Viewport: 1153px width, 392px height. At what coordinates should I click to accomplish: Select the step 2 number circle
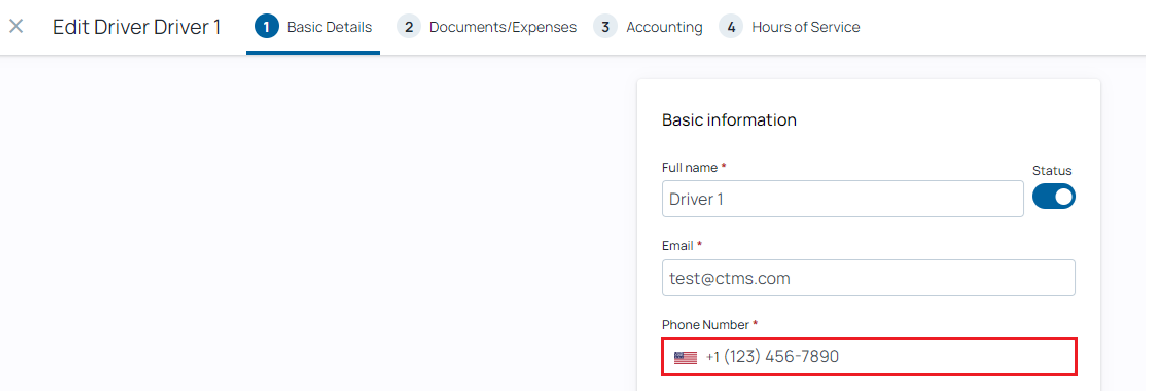click(409, 27)
